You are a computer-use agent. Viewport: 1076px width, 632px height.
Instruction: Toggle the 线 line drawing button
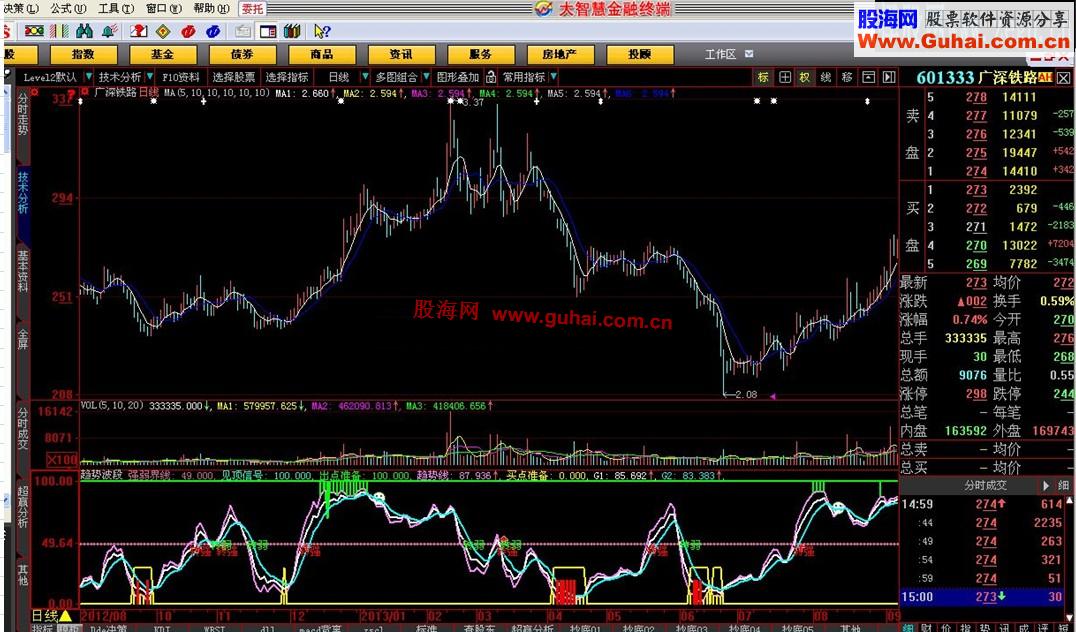point(826,78)
